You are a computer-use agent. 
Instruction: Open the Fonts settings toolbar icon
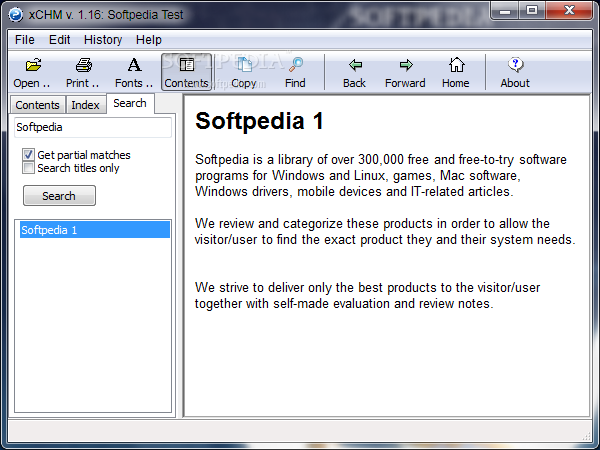click(134, 65)
